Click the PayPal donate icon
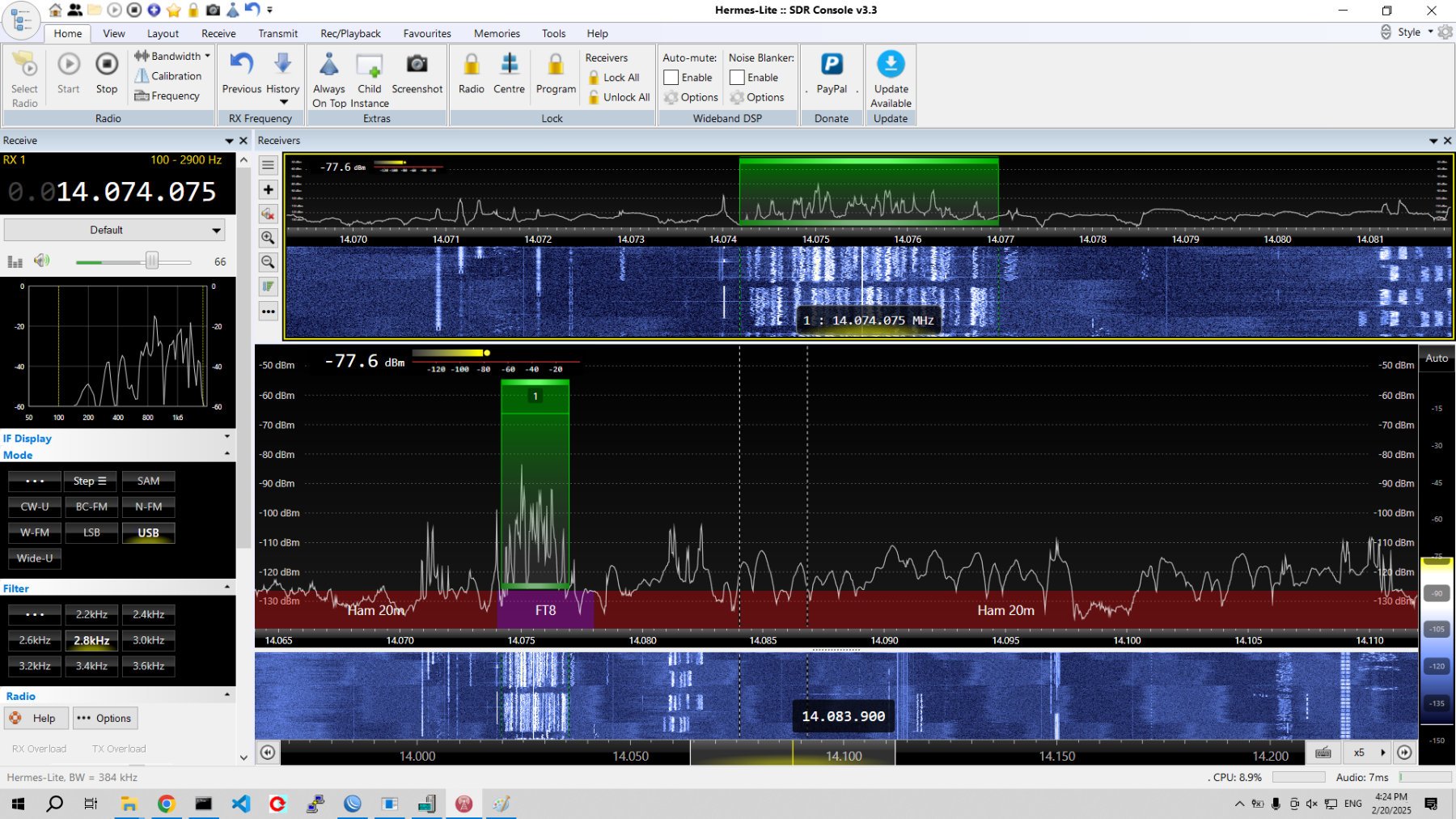 832,65
